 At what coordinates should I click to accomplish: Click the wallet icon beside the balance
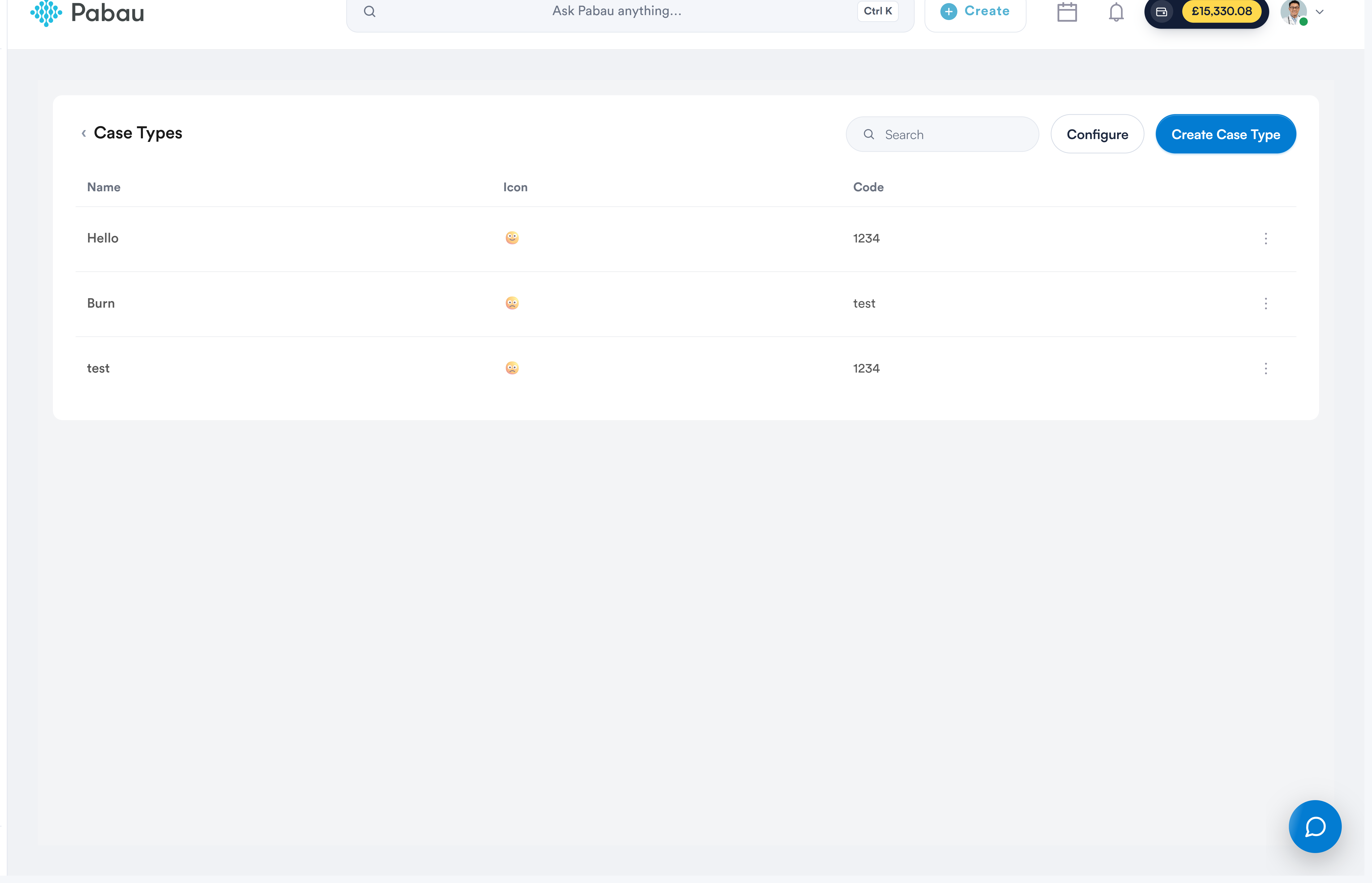pos(1162,12)
